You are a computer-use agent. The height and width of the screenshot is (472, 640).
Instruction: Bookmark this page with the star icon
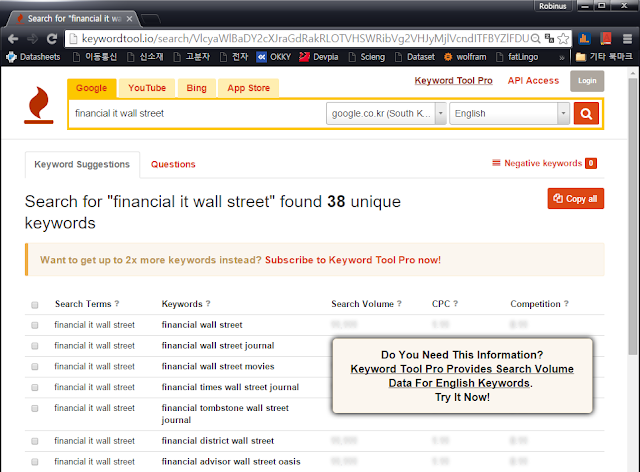[x=563, y=38]
